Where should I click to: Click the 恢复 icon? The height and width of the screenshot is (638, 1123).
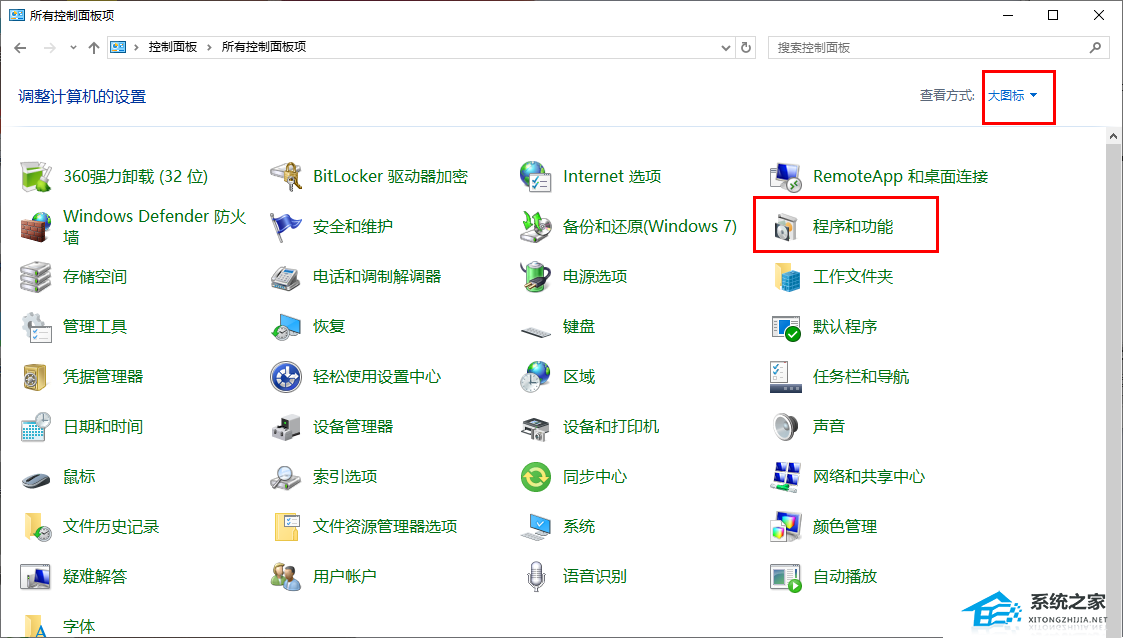[x=286, y=327]
